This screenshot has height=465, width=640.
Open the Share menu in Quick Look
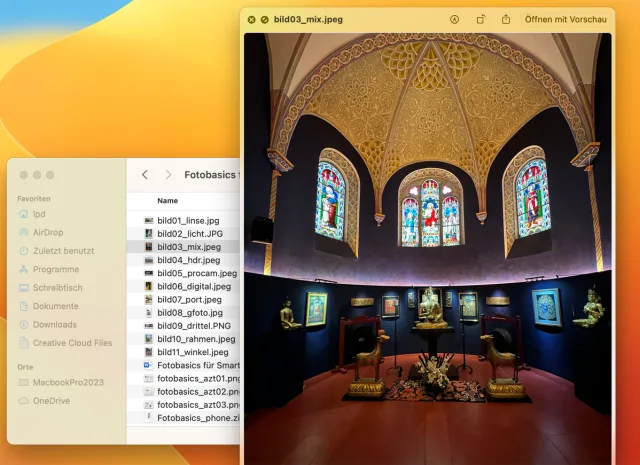coord(506,19)
